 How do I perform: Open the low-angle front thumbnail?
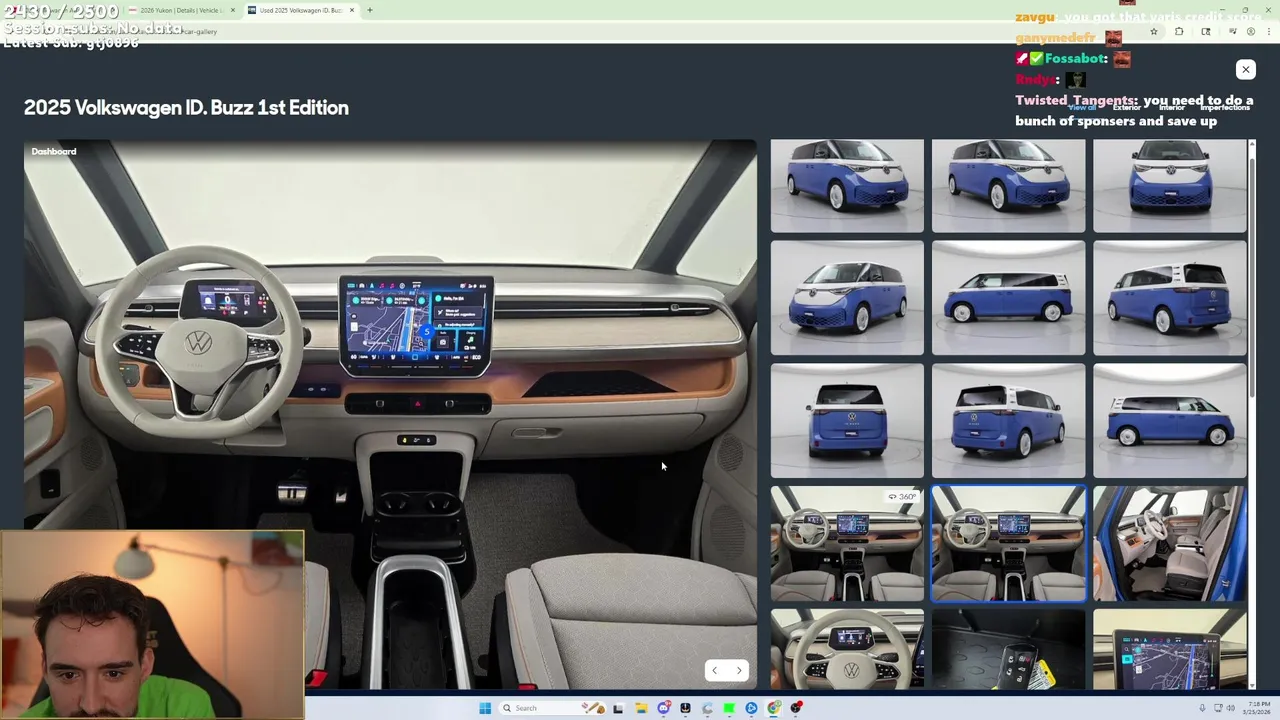click(847, 297)
